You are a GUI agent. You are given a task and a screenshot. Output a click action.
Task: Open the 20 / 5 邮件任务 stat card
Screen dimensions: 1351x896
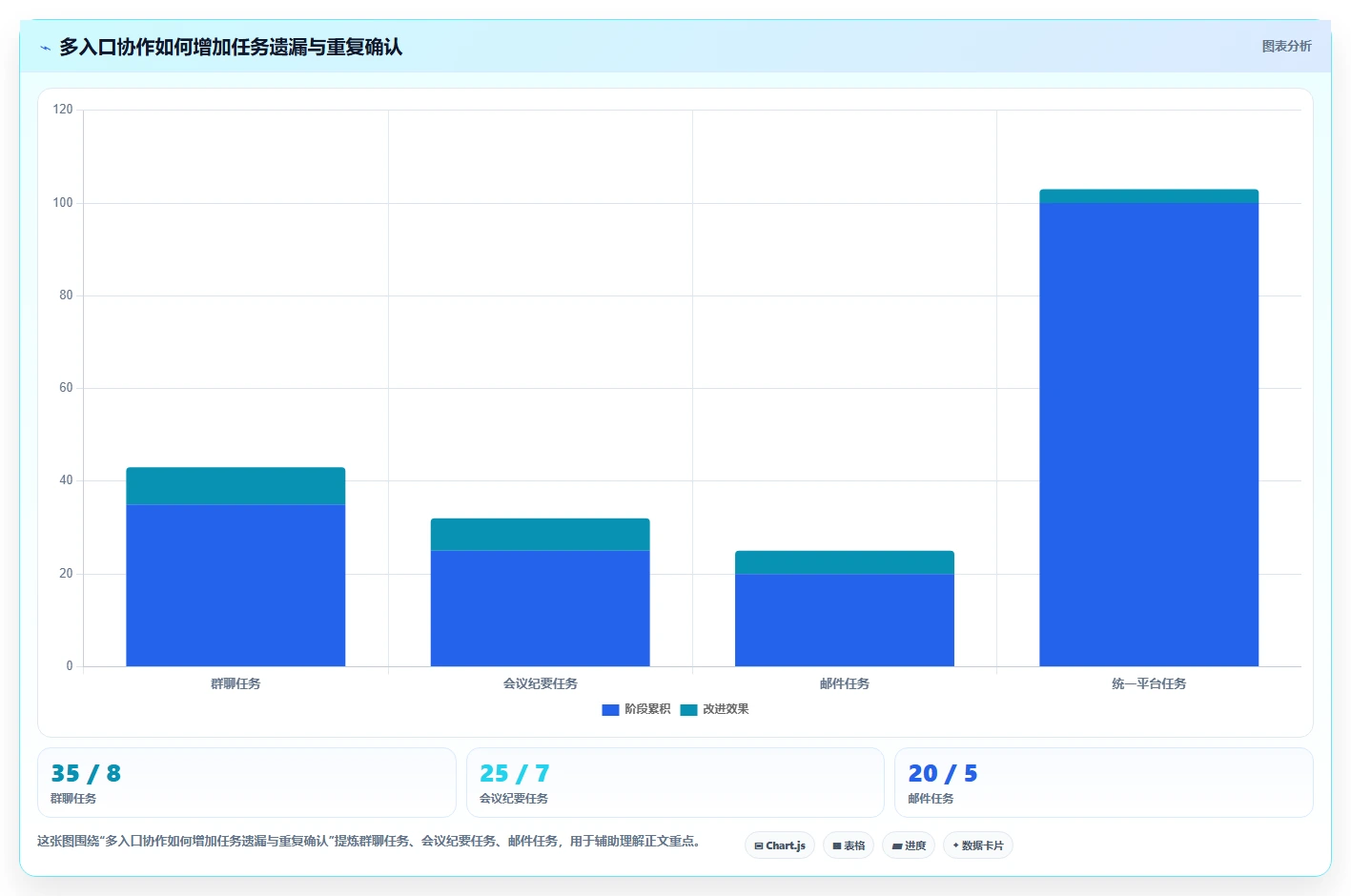pos(1104,783)
